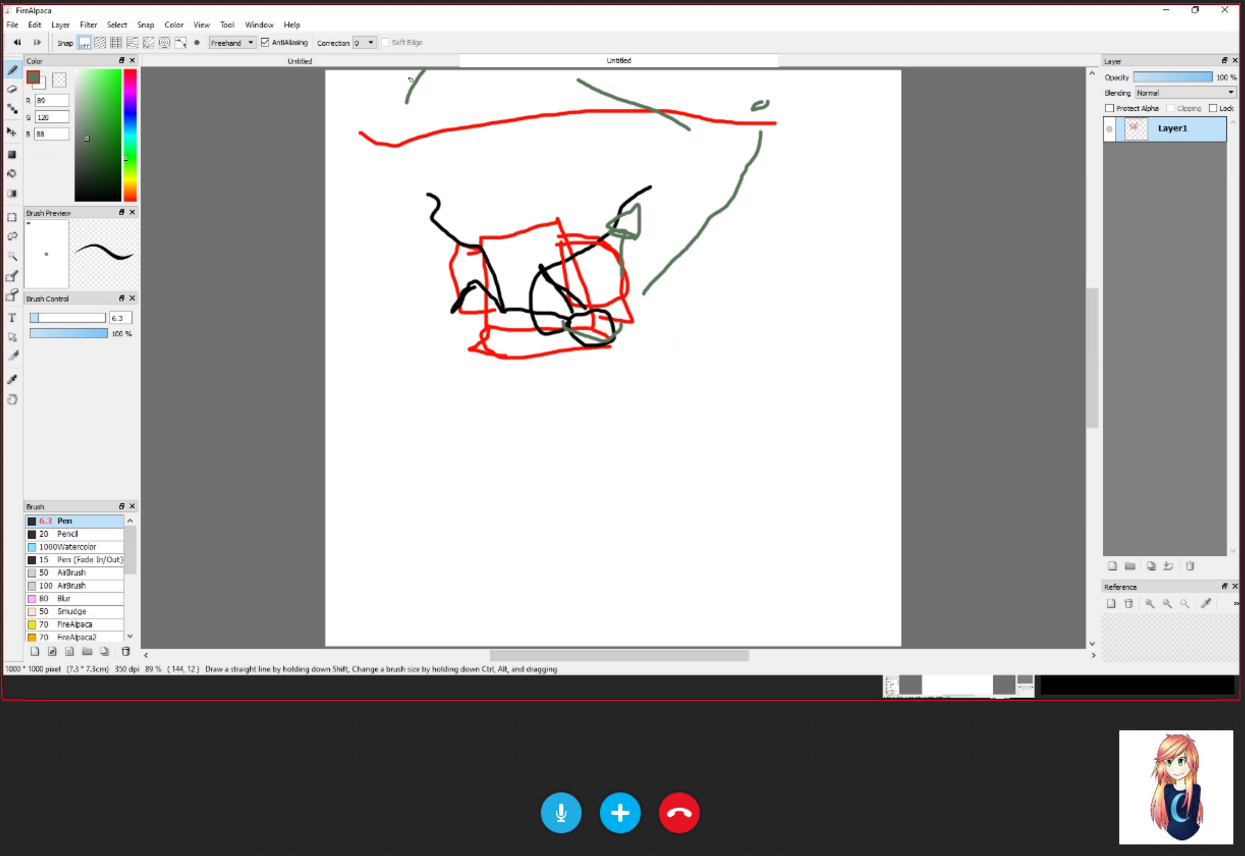1245x856 pixels.
Task: Click the foreground color swatch
Action: [x=34, y=77]
